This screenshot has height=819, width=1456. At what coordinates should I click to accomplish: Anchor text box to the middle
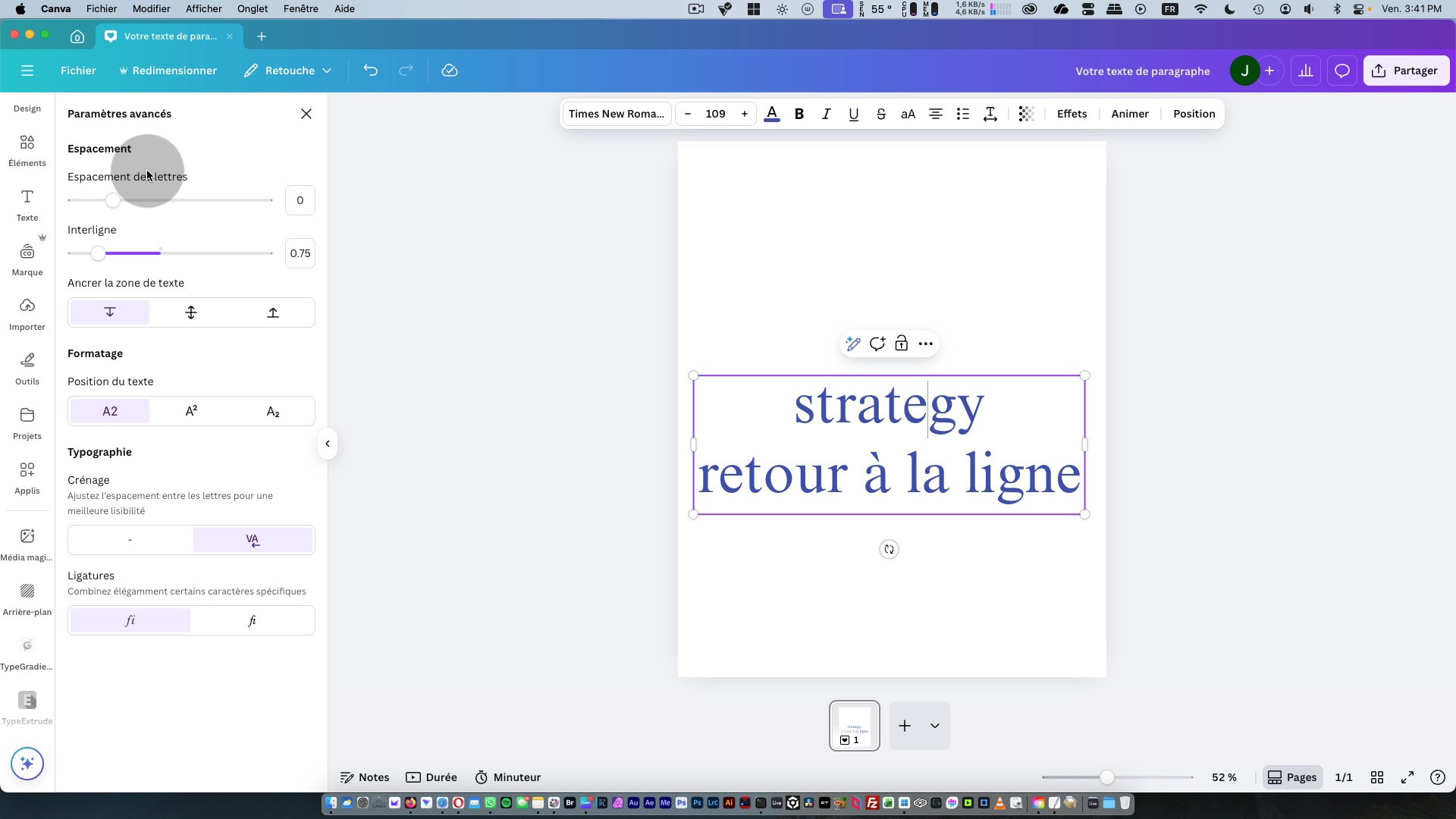click(191, 312)
